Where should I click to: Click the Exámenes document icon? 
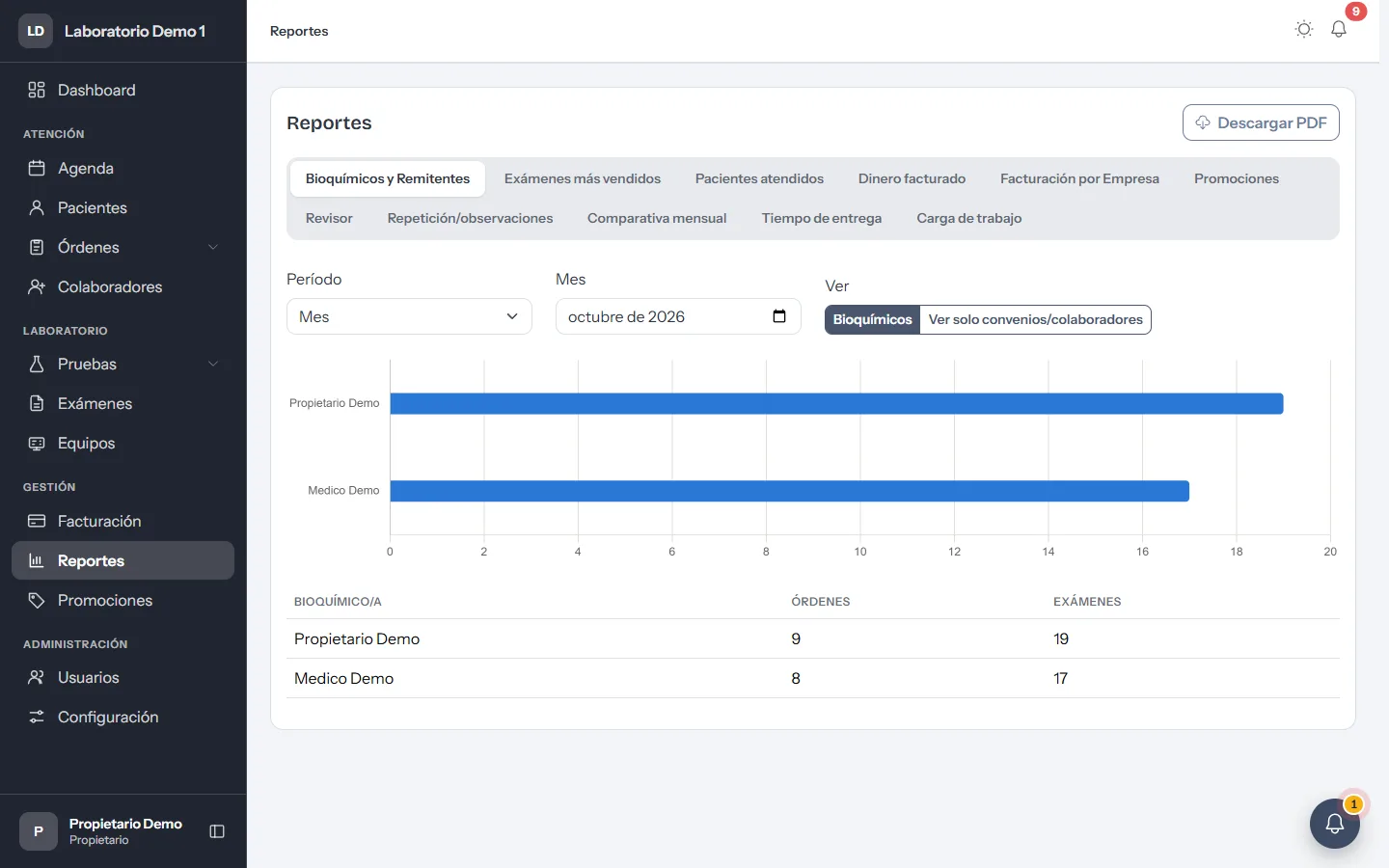(x=37, y=403)
